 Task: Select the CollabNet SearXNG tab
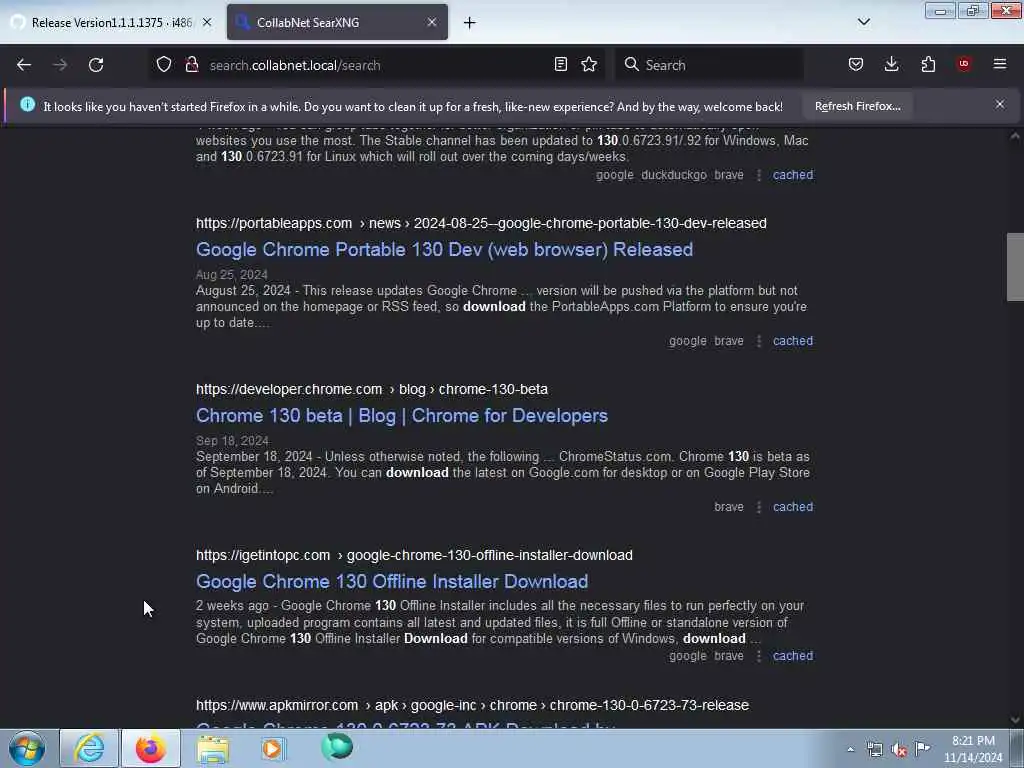pos(337,22)
